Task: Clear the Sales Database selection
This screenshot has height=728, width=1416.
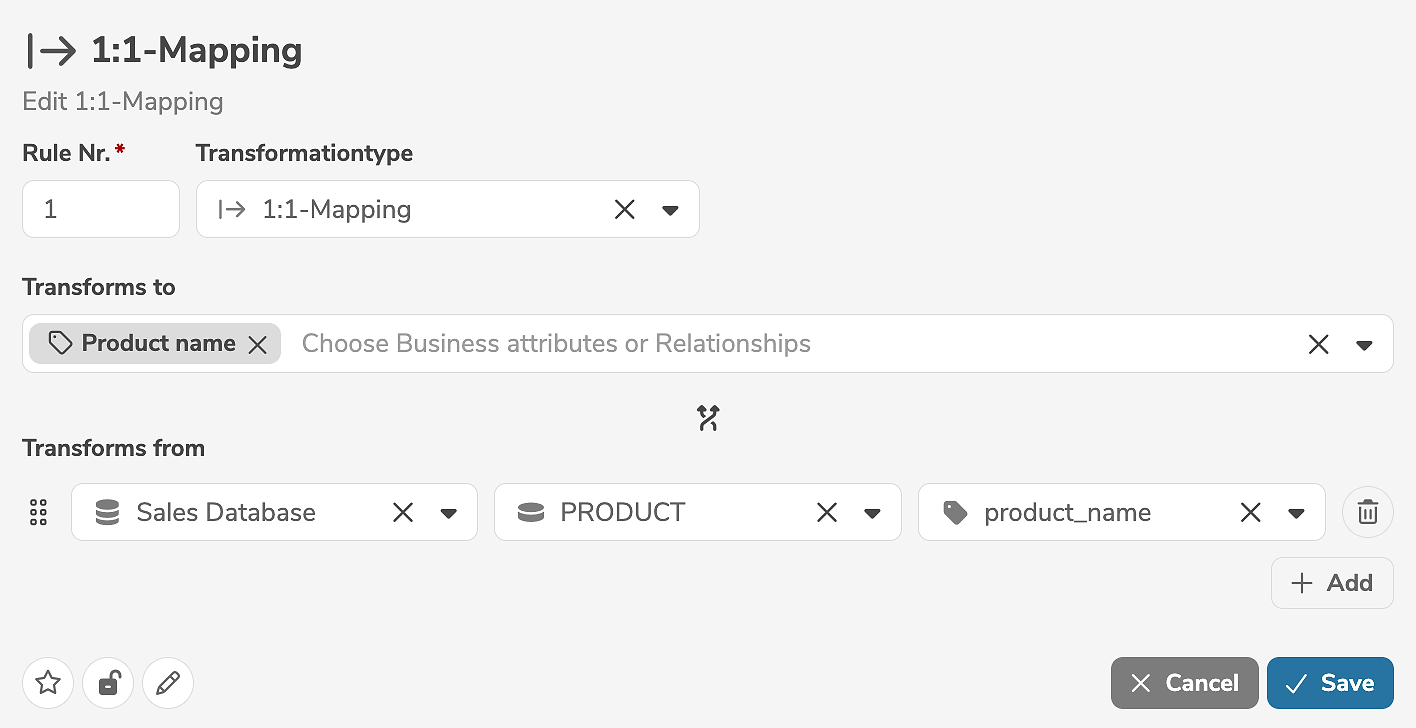Action: (x=403, y=513)
